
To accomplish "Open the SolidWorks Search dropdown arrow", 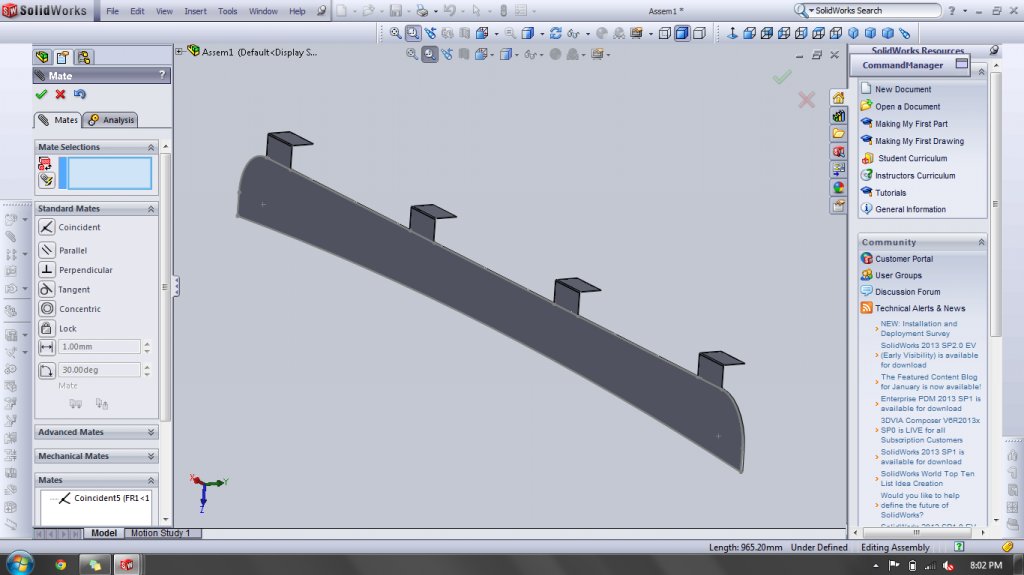I will coord(811,10).
